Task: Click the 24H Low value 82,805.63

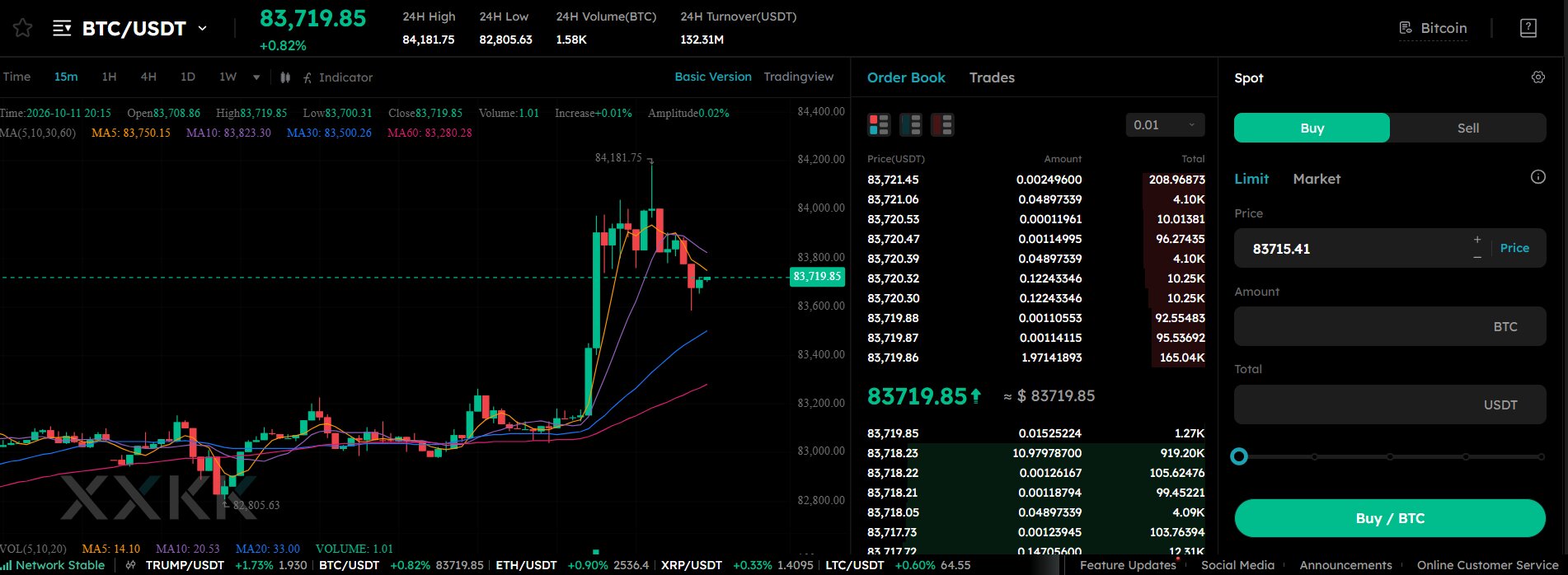Action: [x=505, y=40]
